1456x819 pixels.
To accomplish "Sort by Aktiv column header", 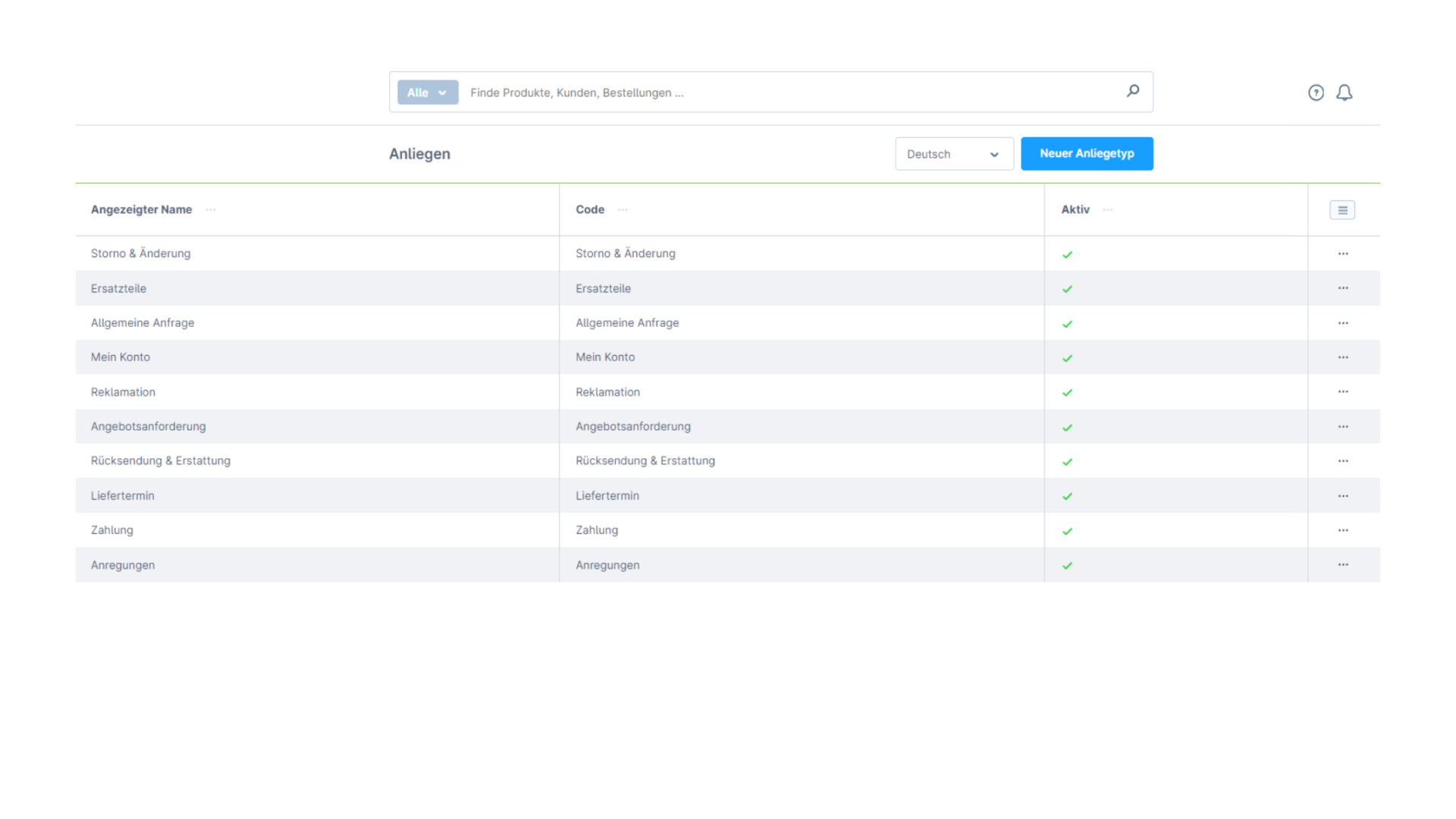I will [x=1075, y=210].
